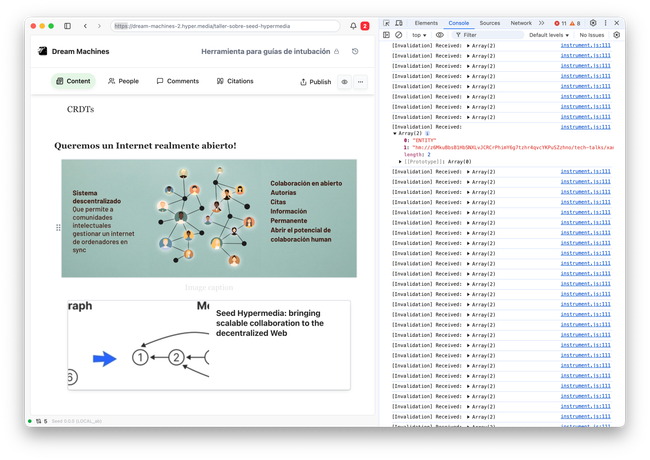
Task: Open the document history clock icon
Action: (x=354, y=51)
